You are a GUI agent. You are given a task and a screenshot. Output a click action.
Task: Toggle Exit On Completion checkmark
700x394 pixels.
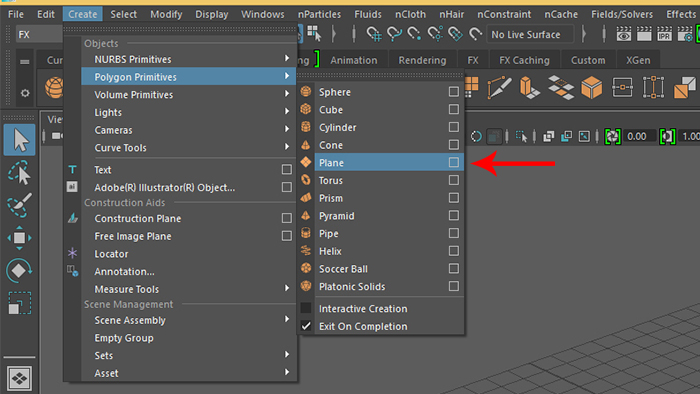tap(306, 326)
